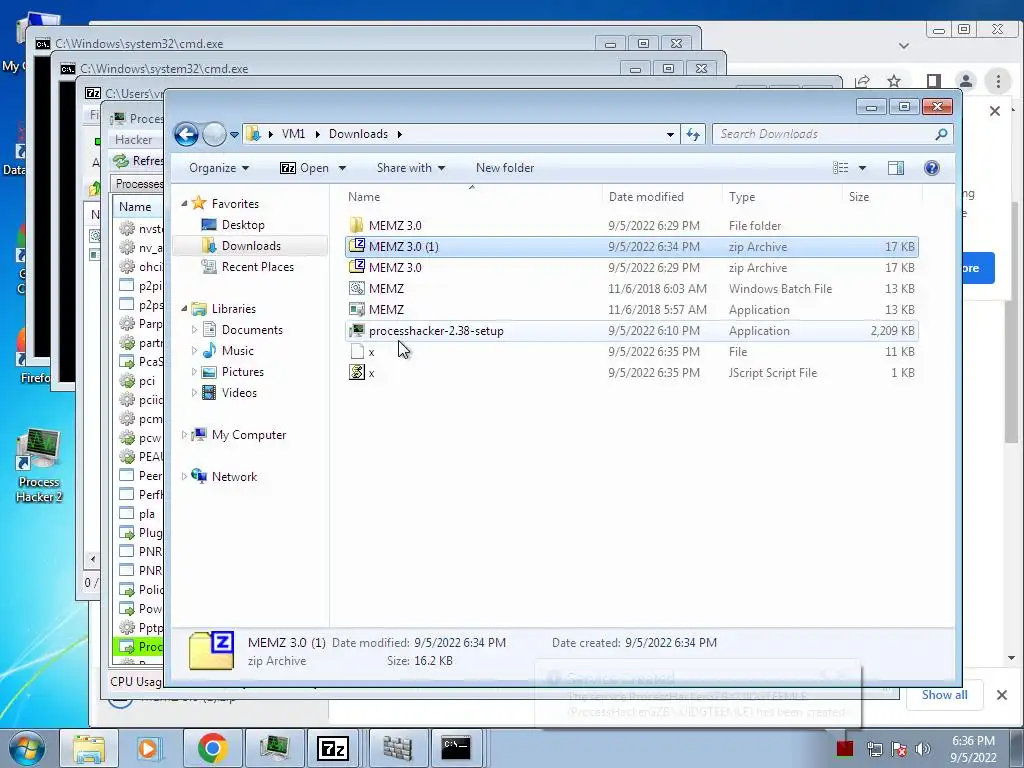
Task: Open Process Hacker 2 desktop shortcut
Action: (39, 466)
